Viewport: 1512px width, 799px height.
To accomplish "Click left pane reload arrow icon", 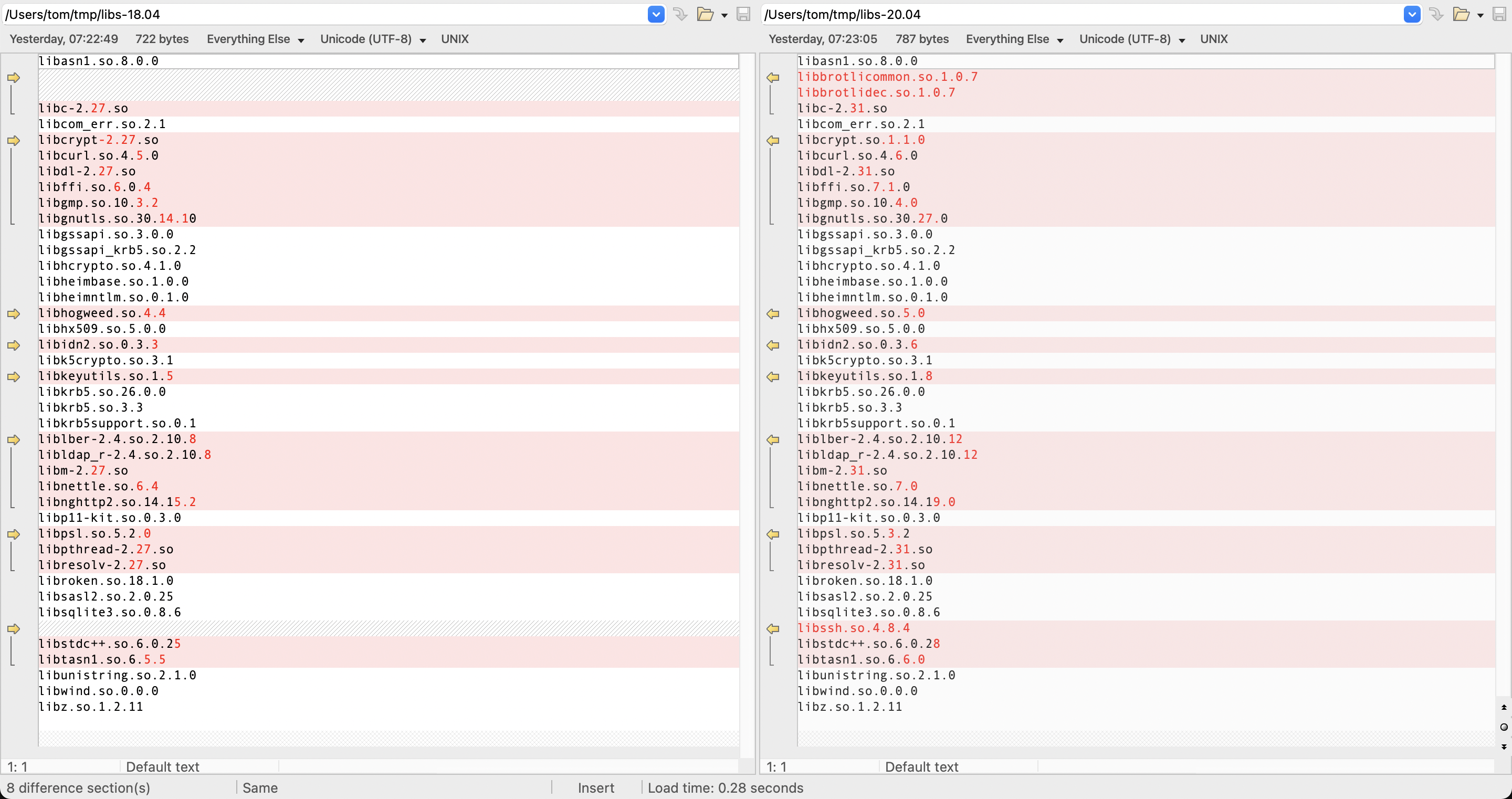I will pyautogui.click(x=680, y=14).
